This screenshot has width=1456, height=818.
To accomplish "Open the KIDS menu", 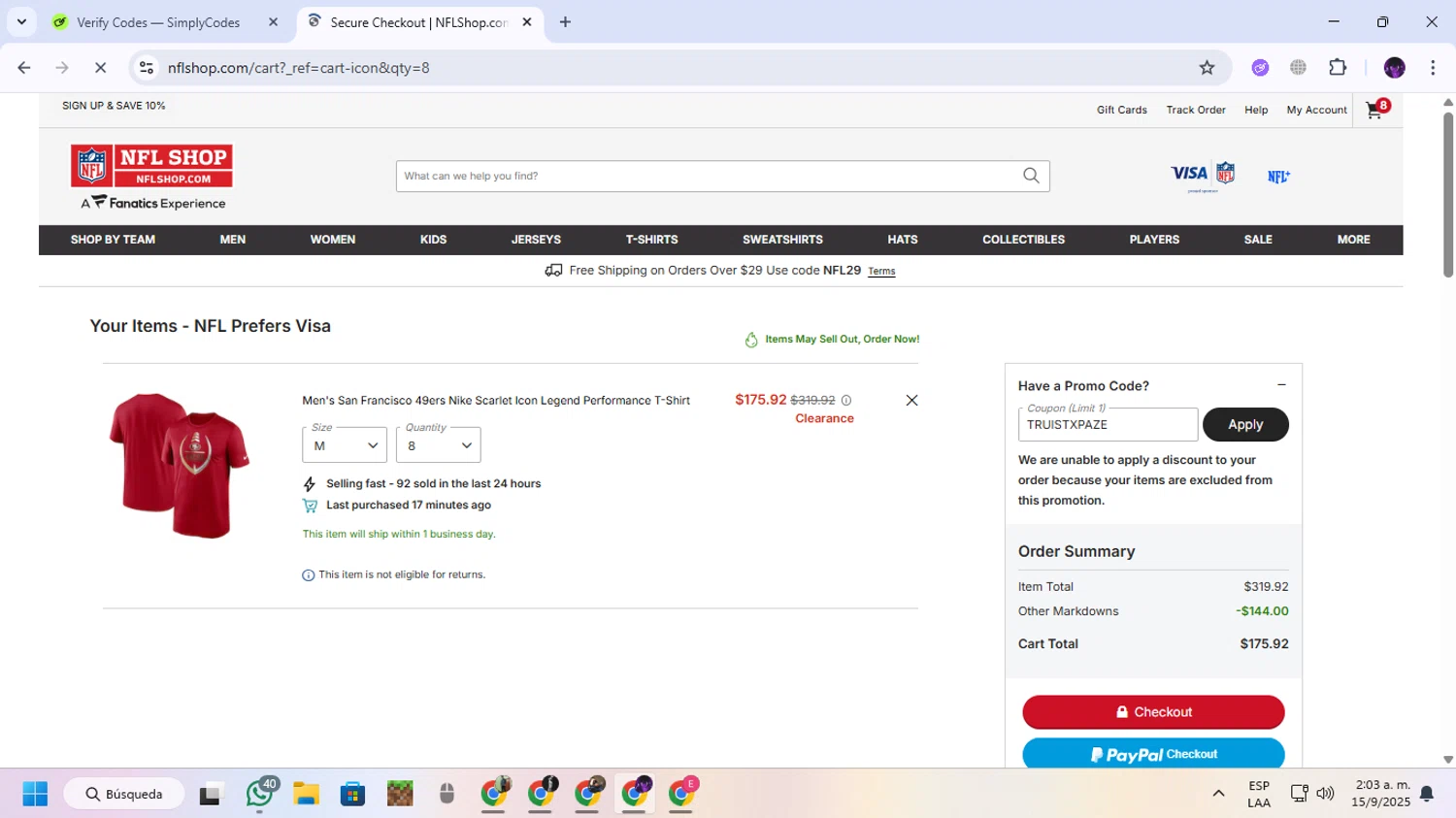I will coord(434,240).
